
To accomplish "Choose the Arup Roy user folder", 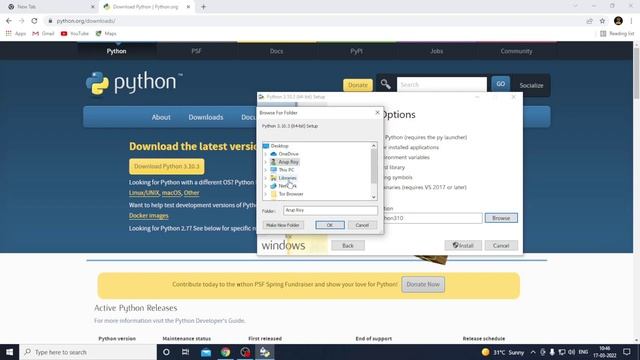I will click(x=288, y=162).
